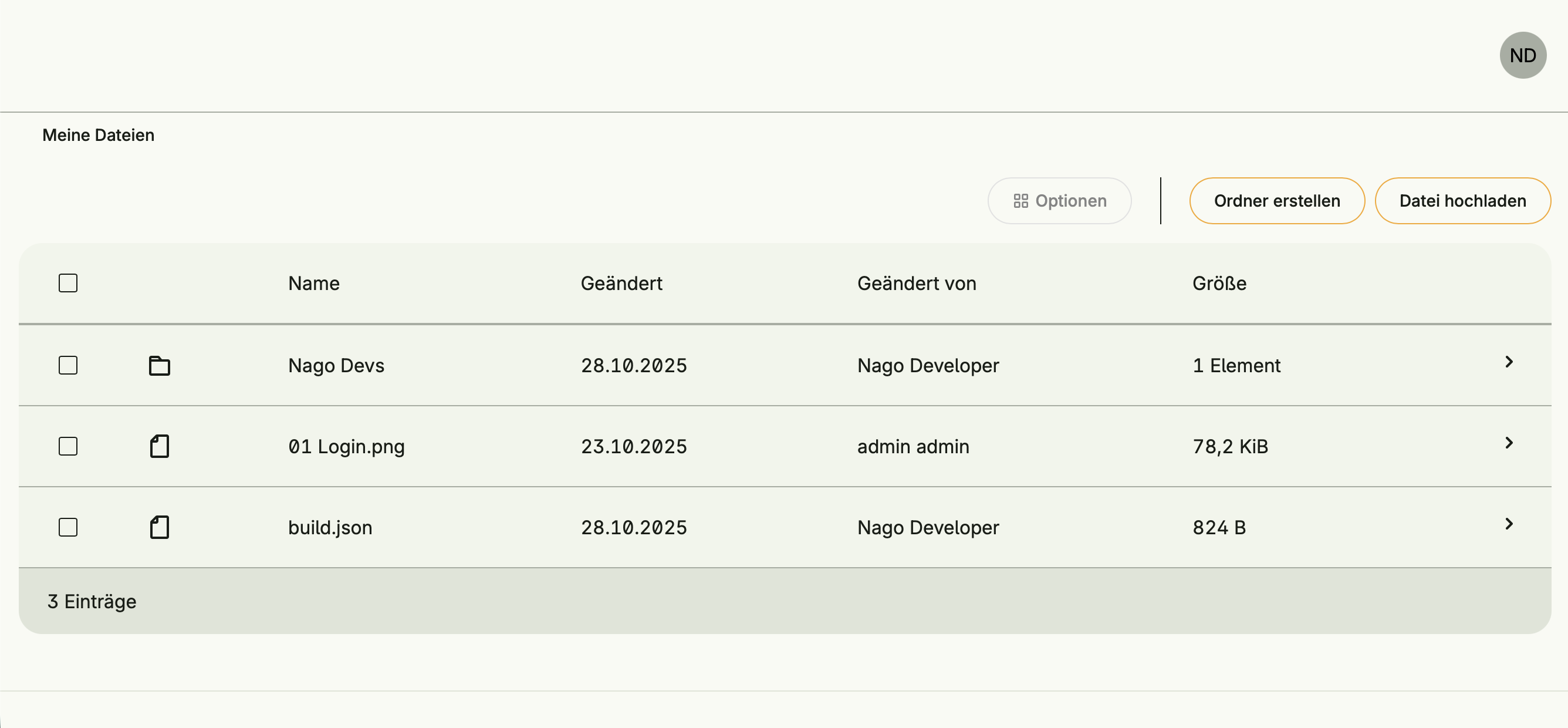Open 01 Login.png details via chevron

tap(1508, 443)
